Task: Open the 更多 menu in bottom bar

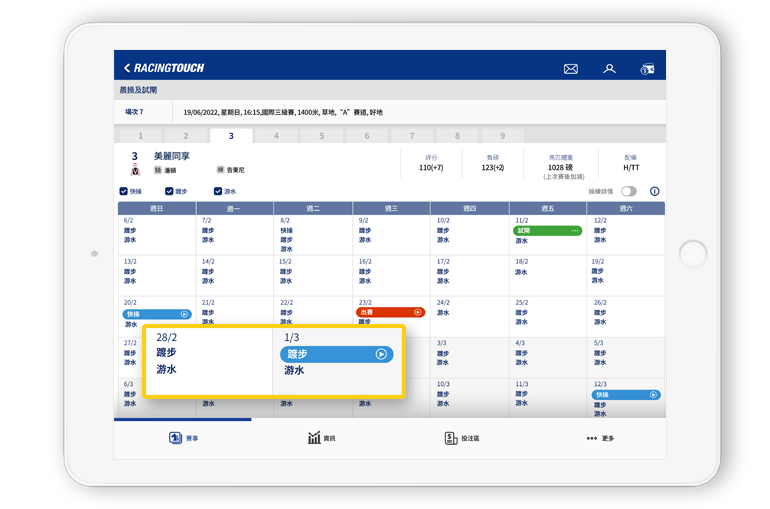Action: coord(601,438)
